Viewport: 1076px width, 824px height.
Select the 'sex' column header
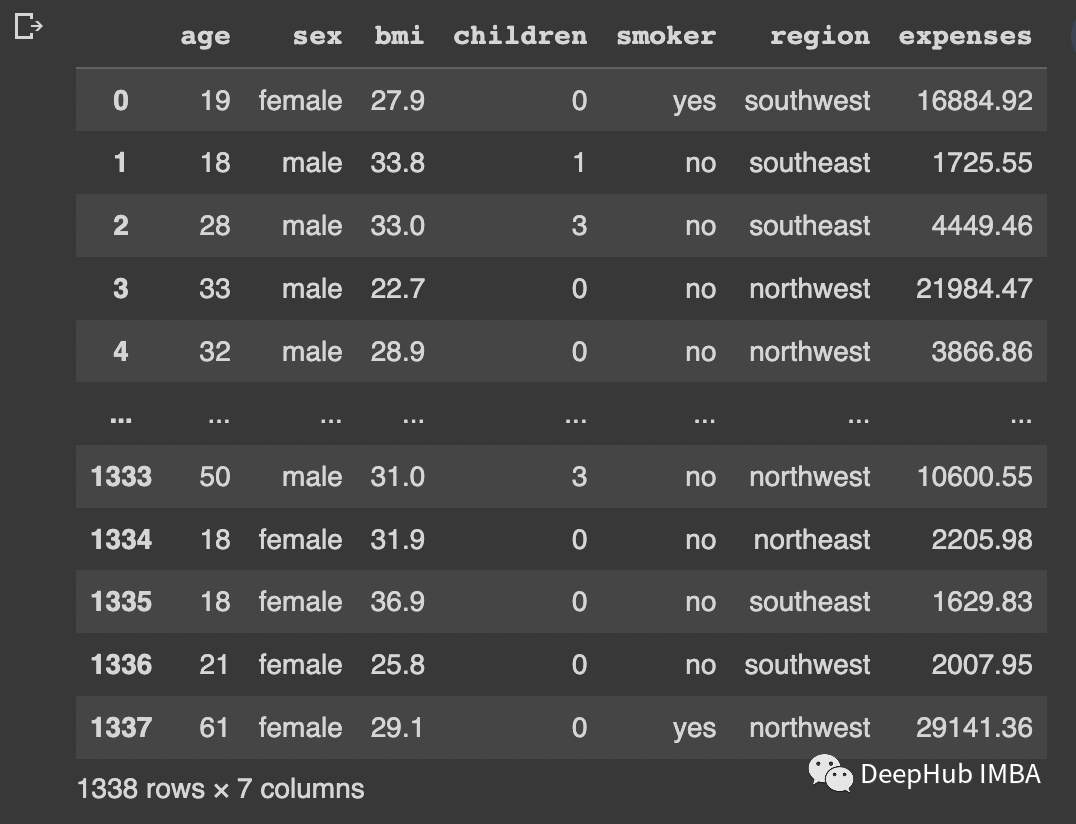coord(317,37)
